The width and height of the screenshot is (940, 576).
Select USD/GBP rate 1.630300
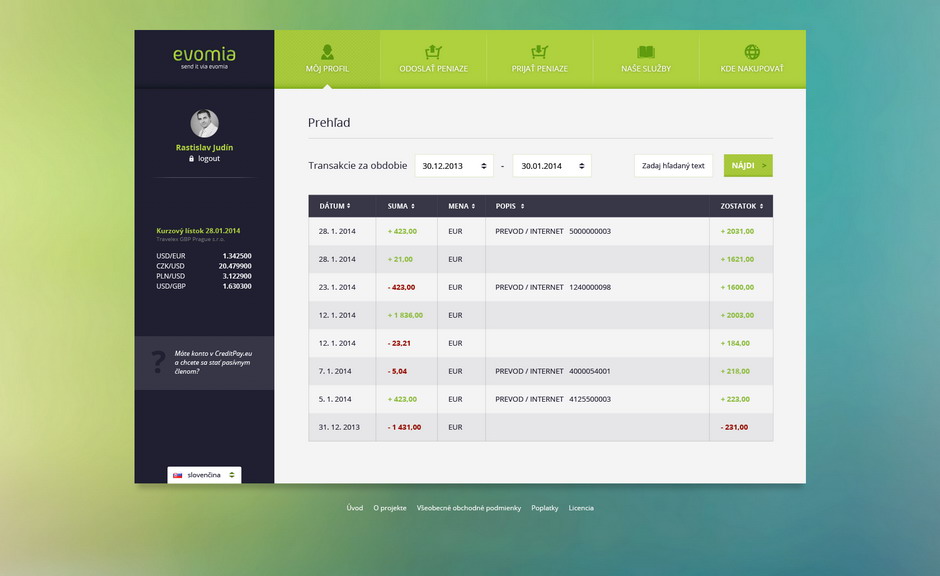[x=204, y=287]
